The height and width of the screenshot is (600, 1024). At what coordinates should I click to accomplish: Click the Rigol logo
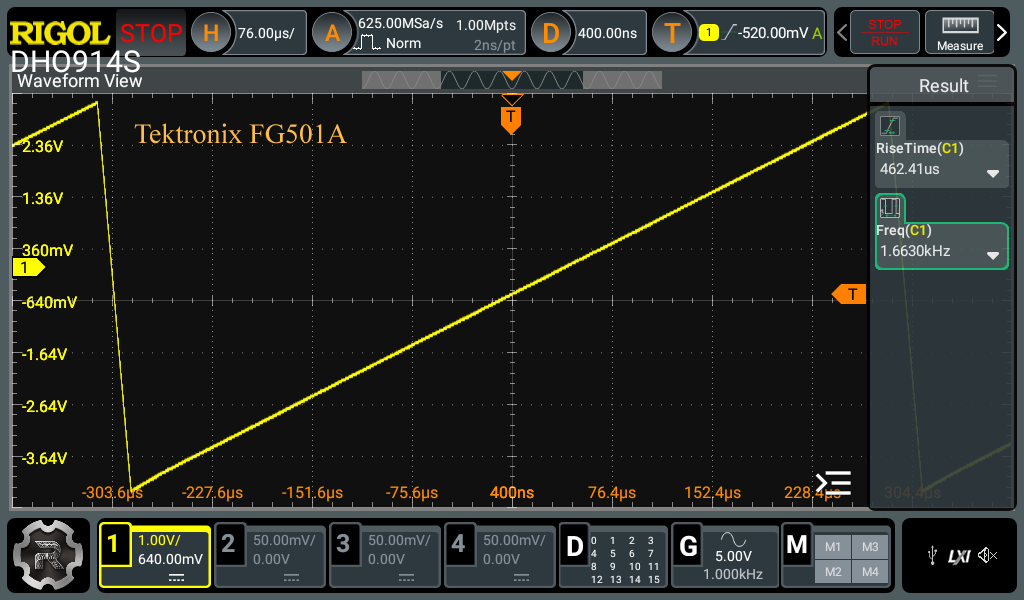point(59,33)
